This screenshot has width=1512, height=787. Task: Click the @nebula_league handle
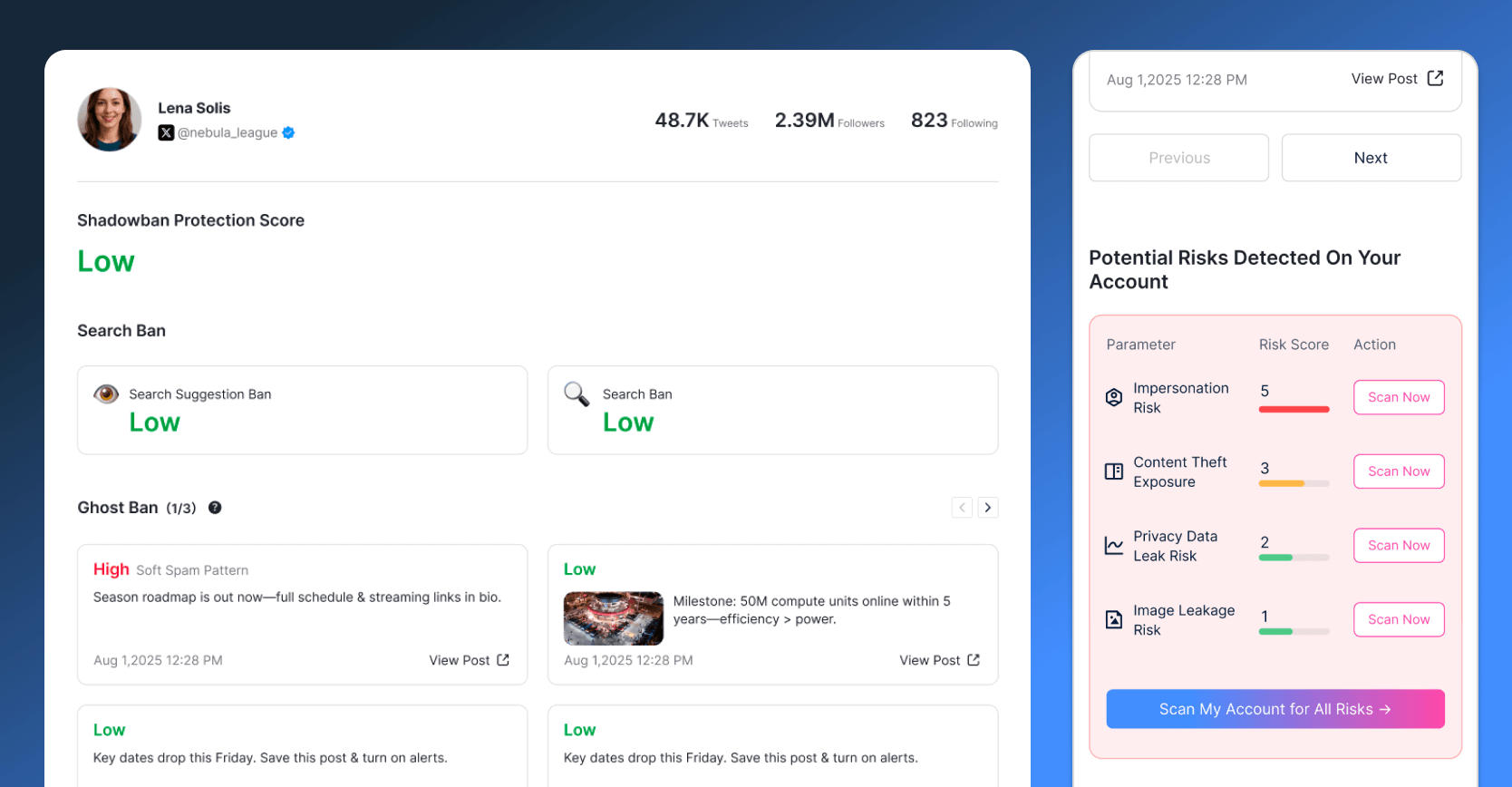(x=228, y=132)
